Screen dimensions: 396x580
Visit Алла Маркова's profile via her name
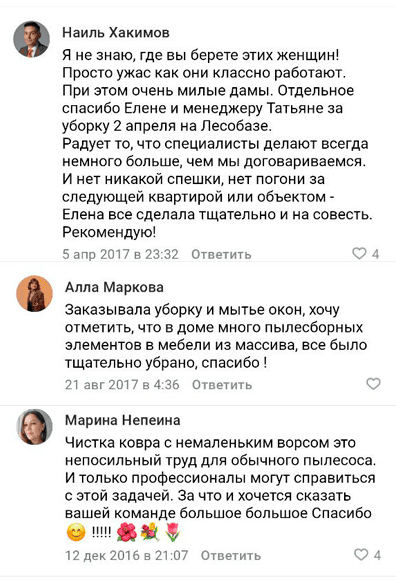(x=114, y=287)
